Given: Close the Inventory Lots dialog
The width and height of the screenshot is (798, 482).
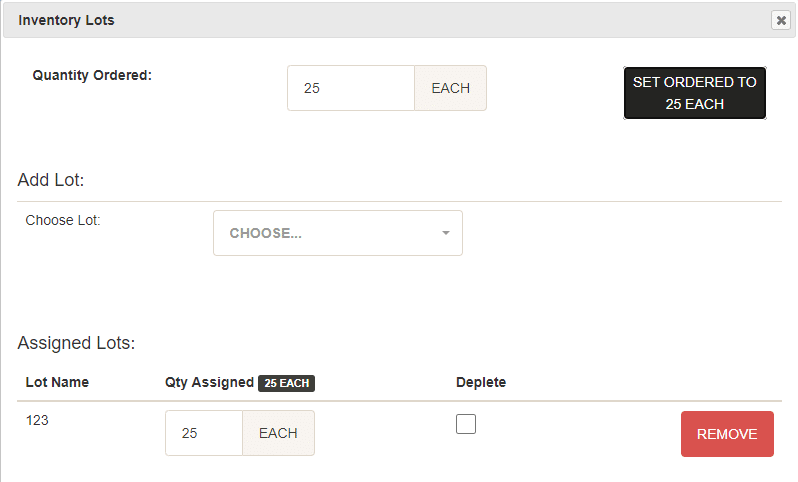Looking at the screenshot, I should click(x=781, y=20).
